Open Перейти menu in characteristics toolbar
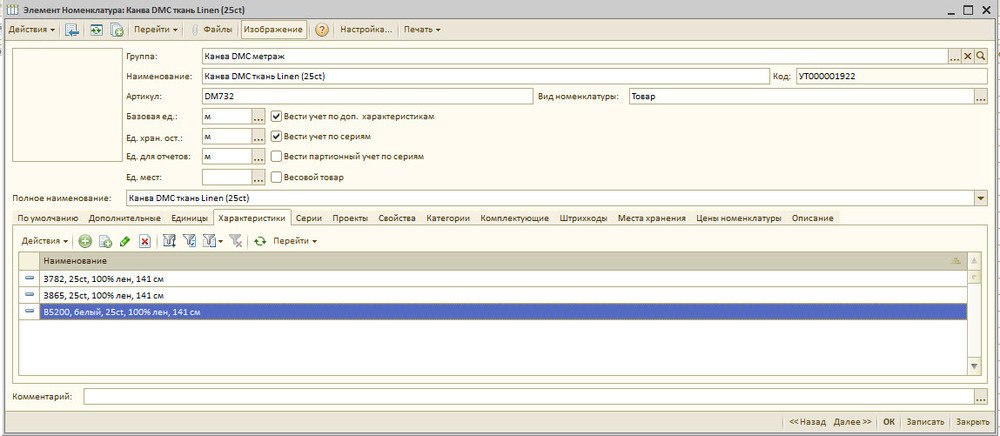 click(x=295, y=241)
